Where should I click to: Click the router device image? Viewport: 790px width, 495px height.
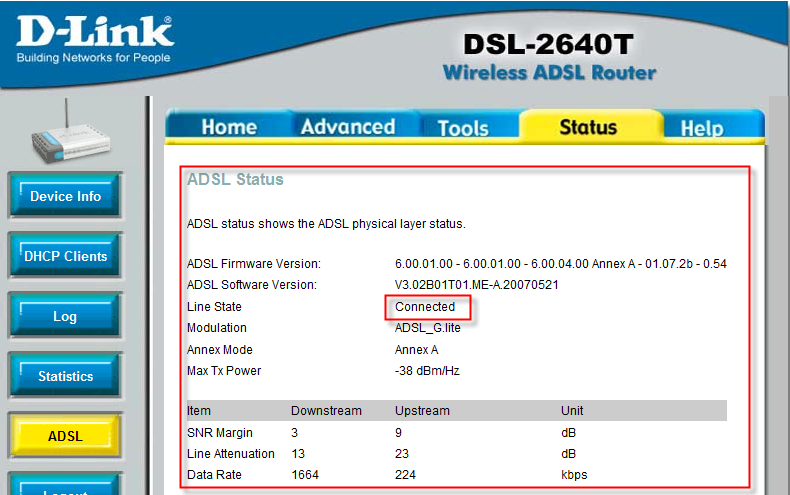pos(70,134)
